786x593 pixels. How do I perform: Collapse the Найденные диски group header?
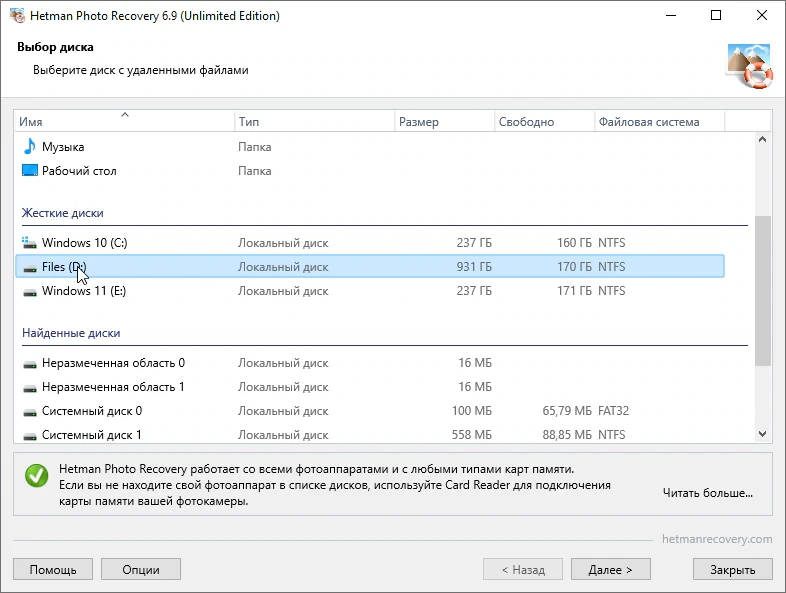(x=71, y=333)
